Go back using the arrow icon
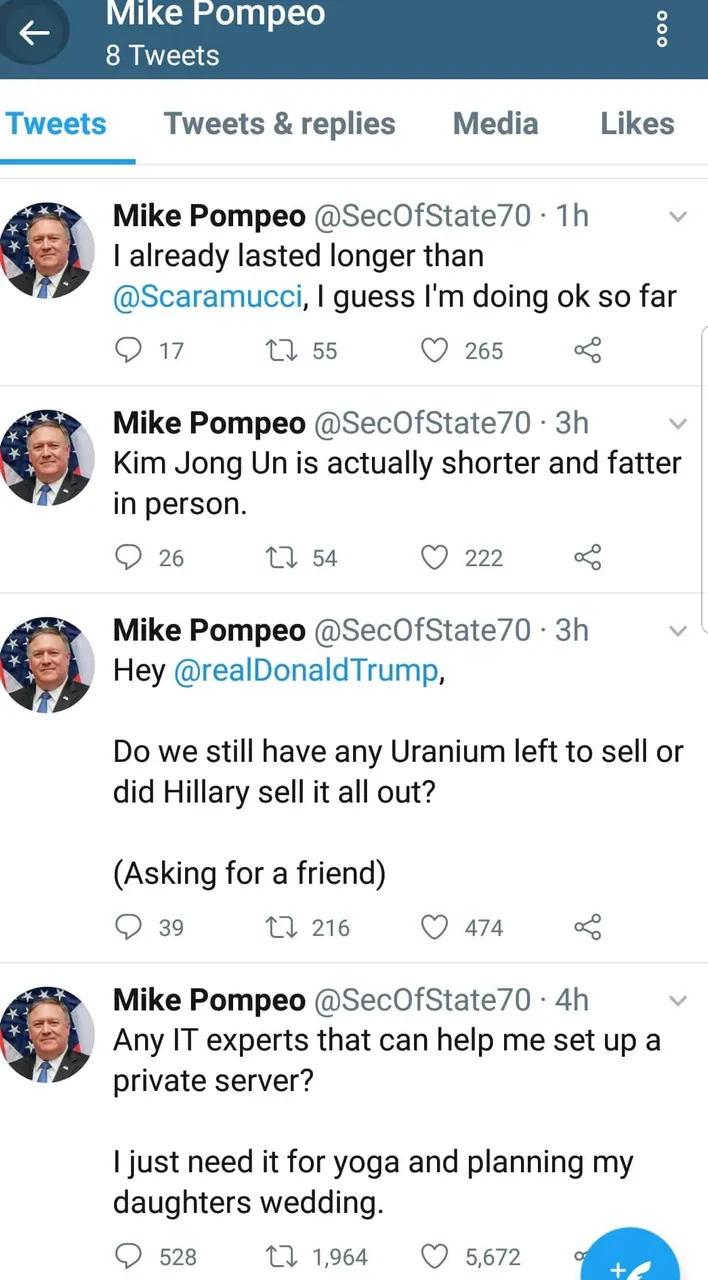 pyautogui.click(x=34, y=34)
